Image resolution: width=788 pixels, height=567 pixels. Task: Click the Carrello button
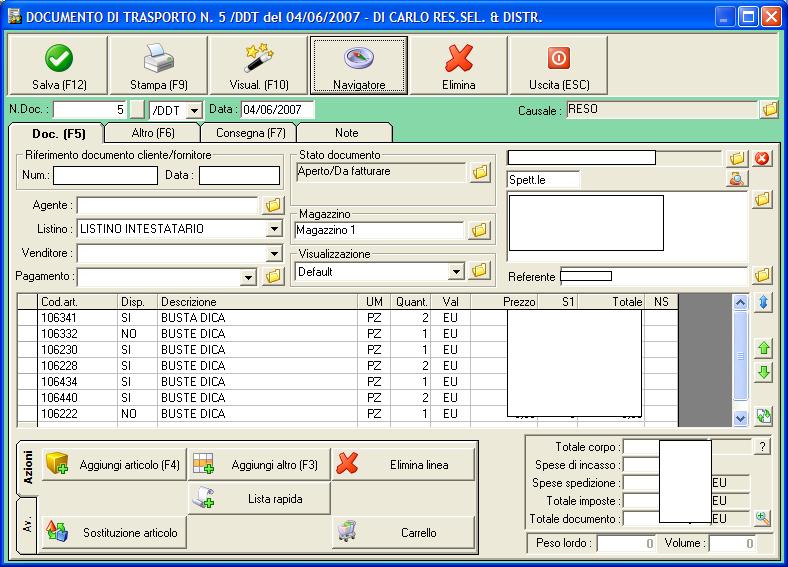pos(403,532)
